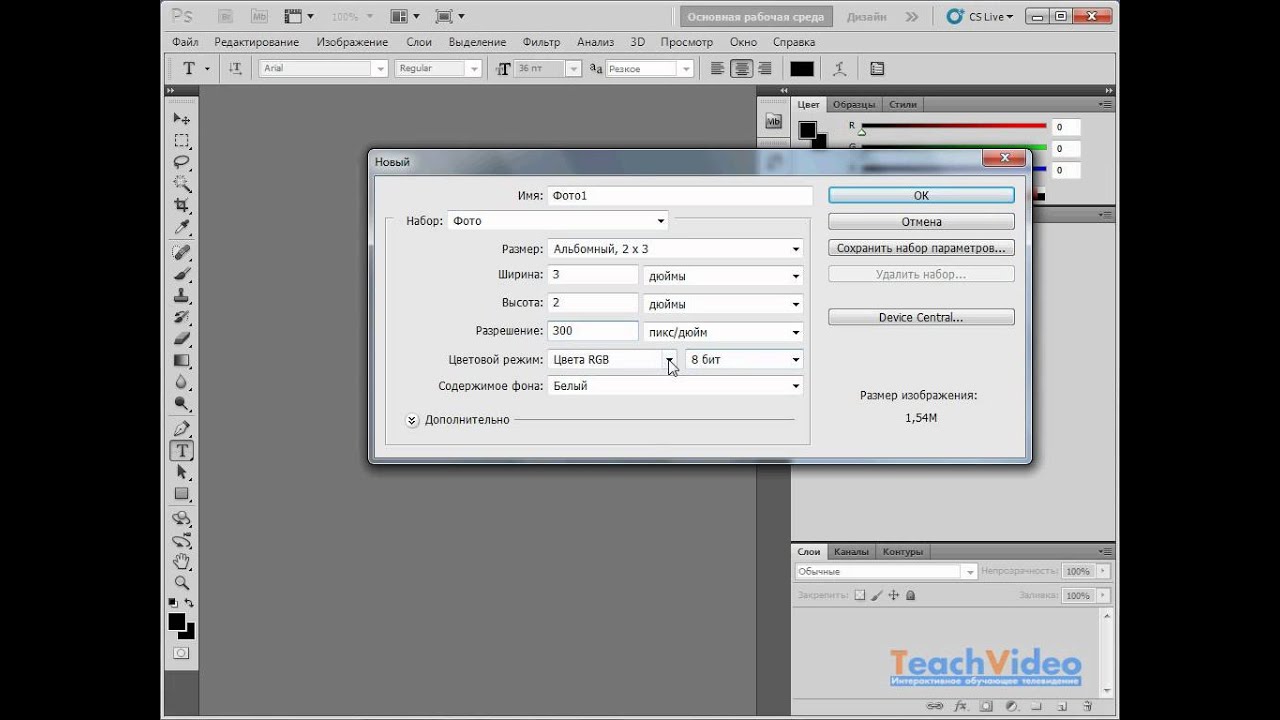Align text left

(x=717, y=68)
